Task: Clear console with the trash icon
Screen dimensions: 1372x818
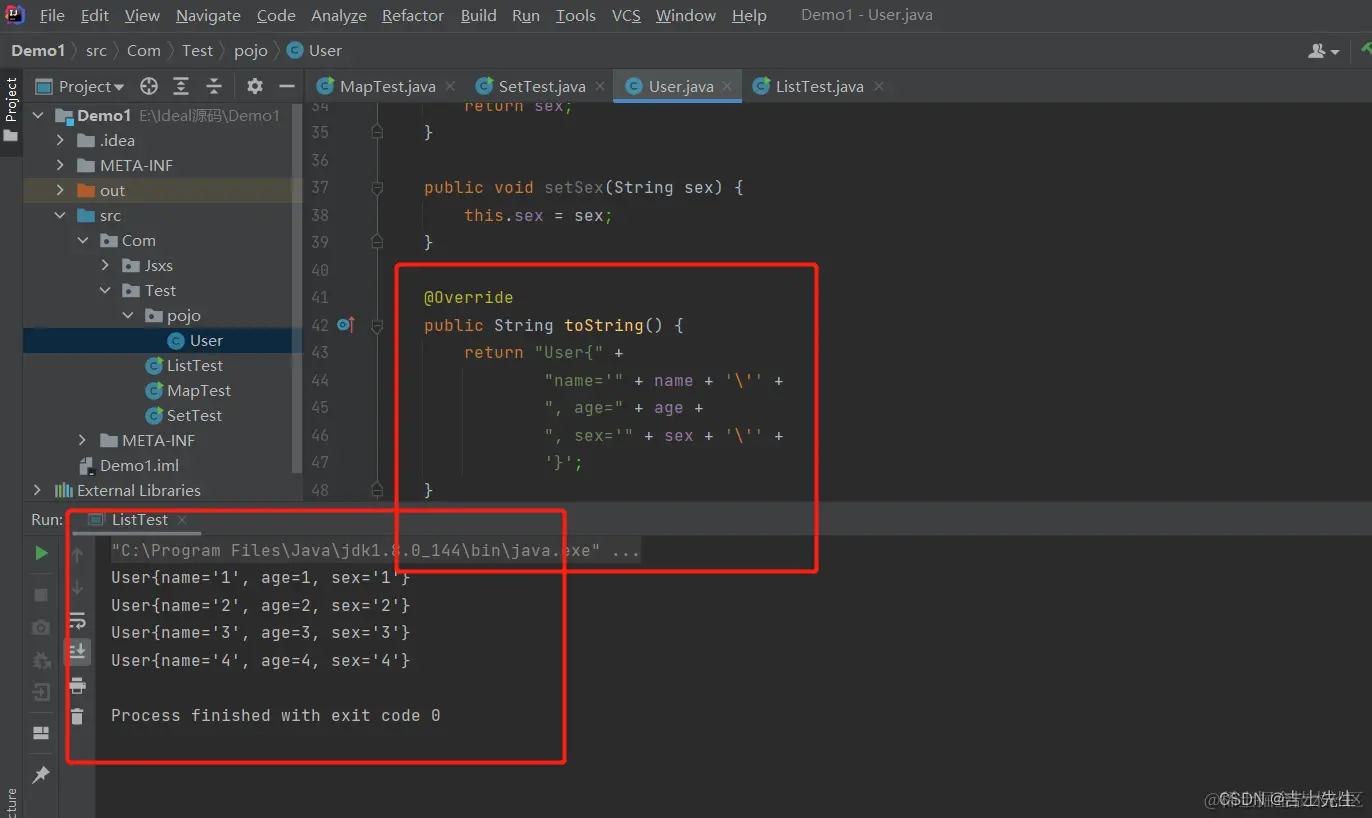Action: coord(77,716)
